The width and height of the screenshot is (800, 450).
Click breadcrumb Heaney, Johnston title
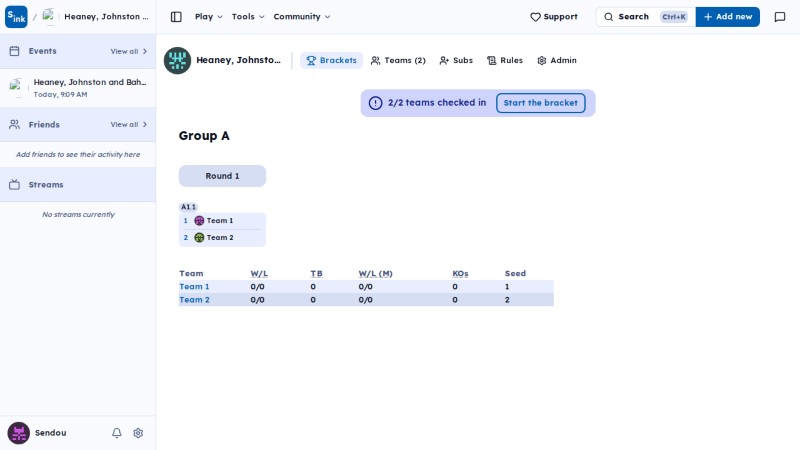(106, 17)
